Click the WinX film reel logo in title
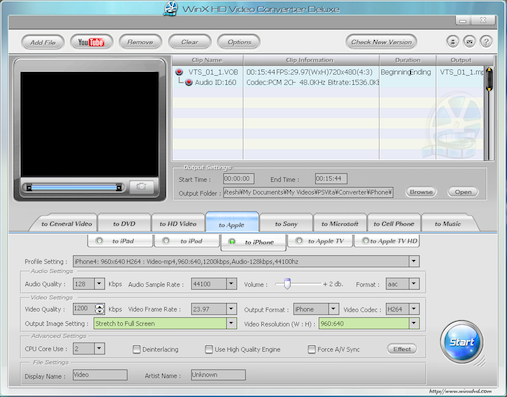This screenshot has width=507, height=397. coord(171,8)
